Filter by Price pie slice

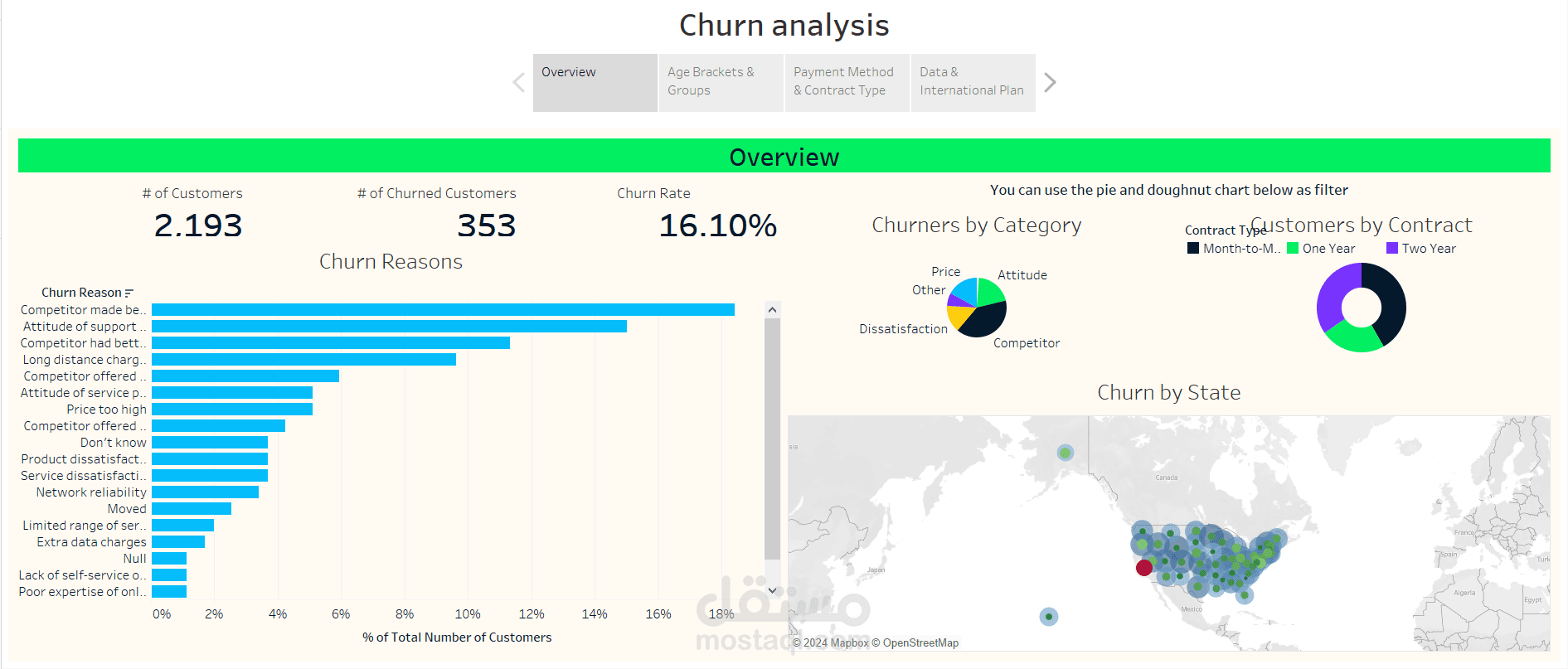966,290
